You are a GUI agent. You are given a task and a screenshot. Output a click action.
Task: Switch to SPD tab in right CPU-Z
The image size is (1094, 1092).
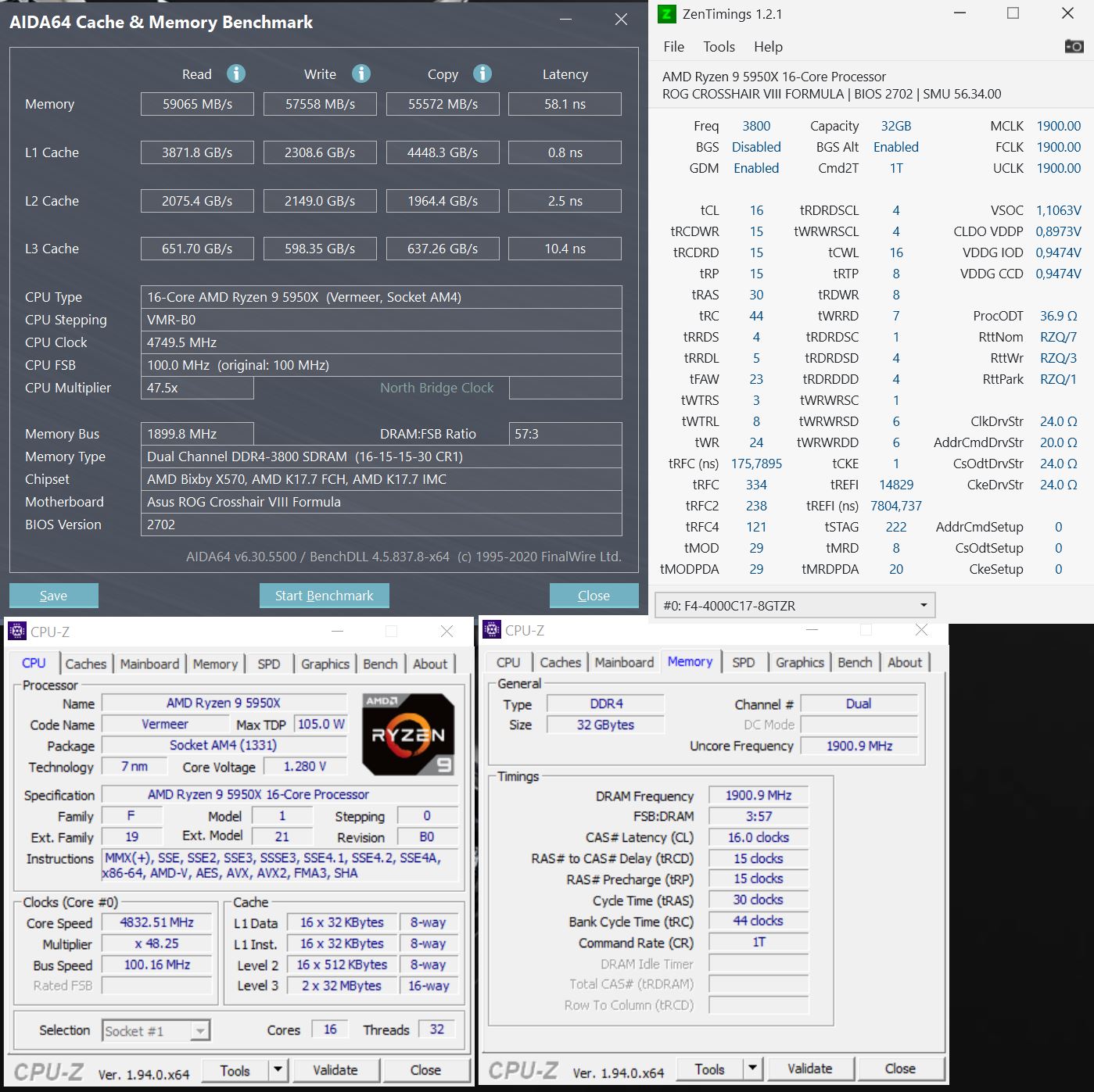744,662
